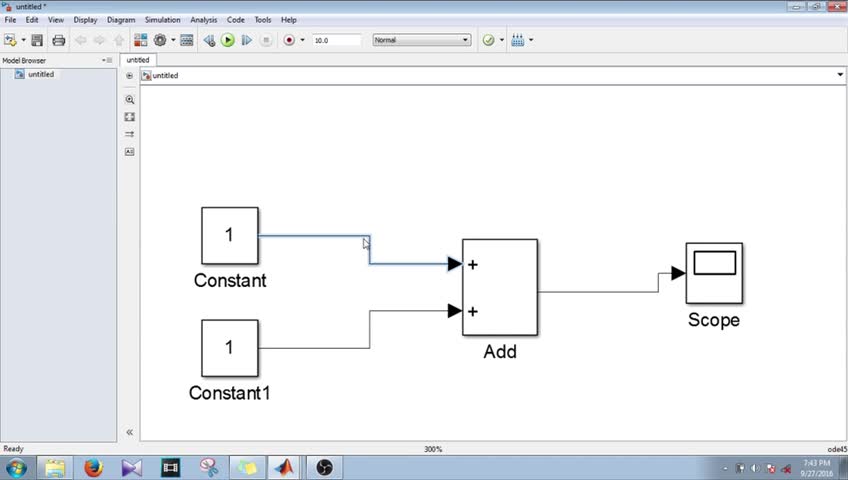The image size is (848, 480).
Task: Select the Constant1 block
Action: (x=230, y=348)
